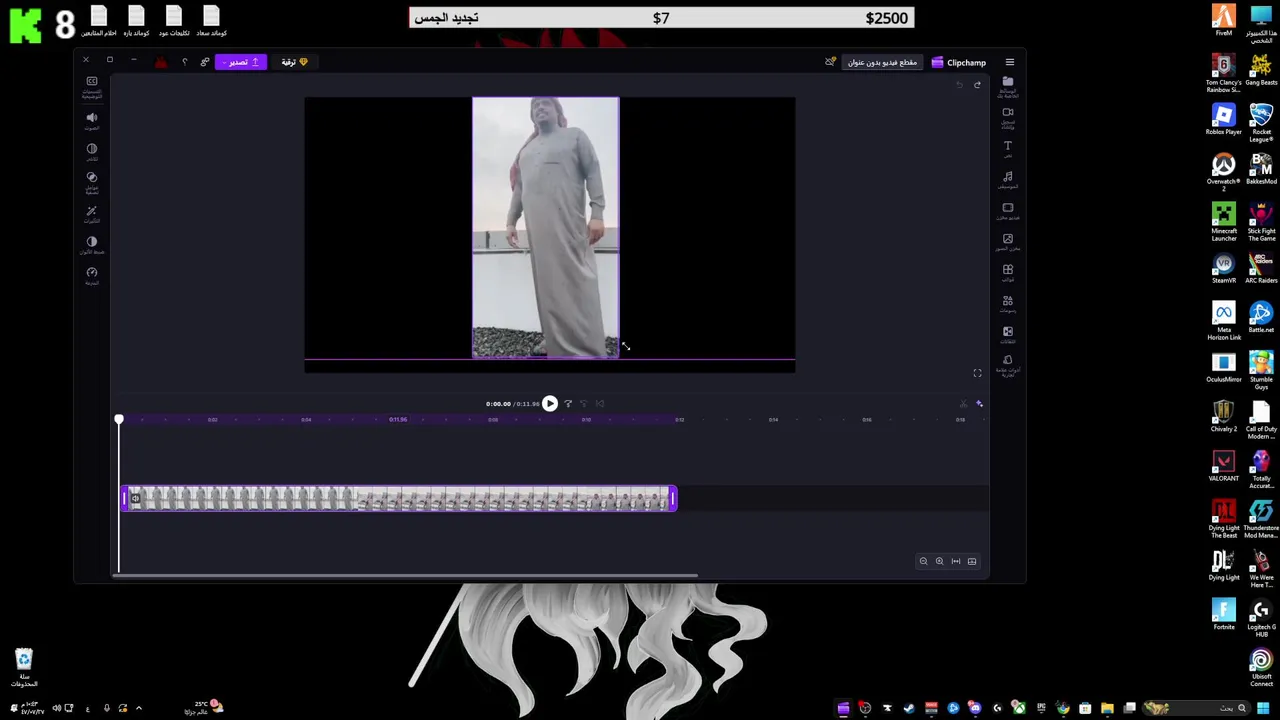Click the AI sparkle timeline button

pyautogui.click(x=979, y=404)
